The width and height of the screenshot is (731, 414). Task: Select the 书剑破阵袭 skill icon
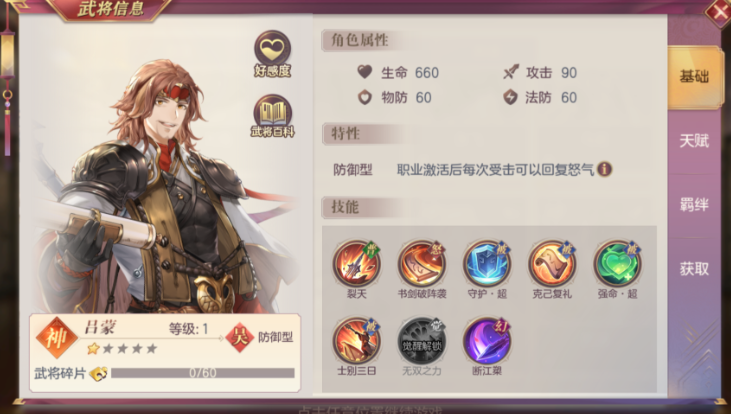pos(422,263)
